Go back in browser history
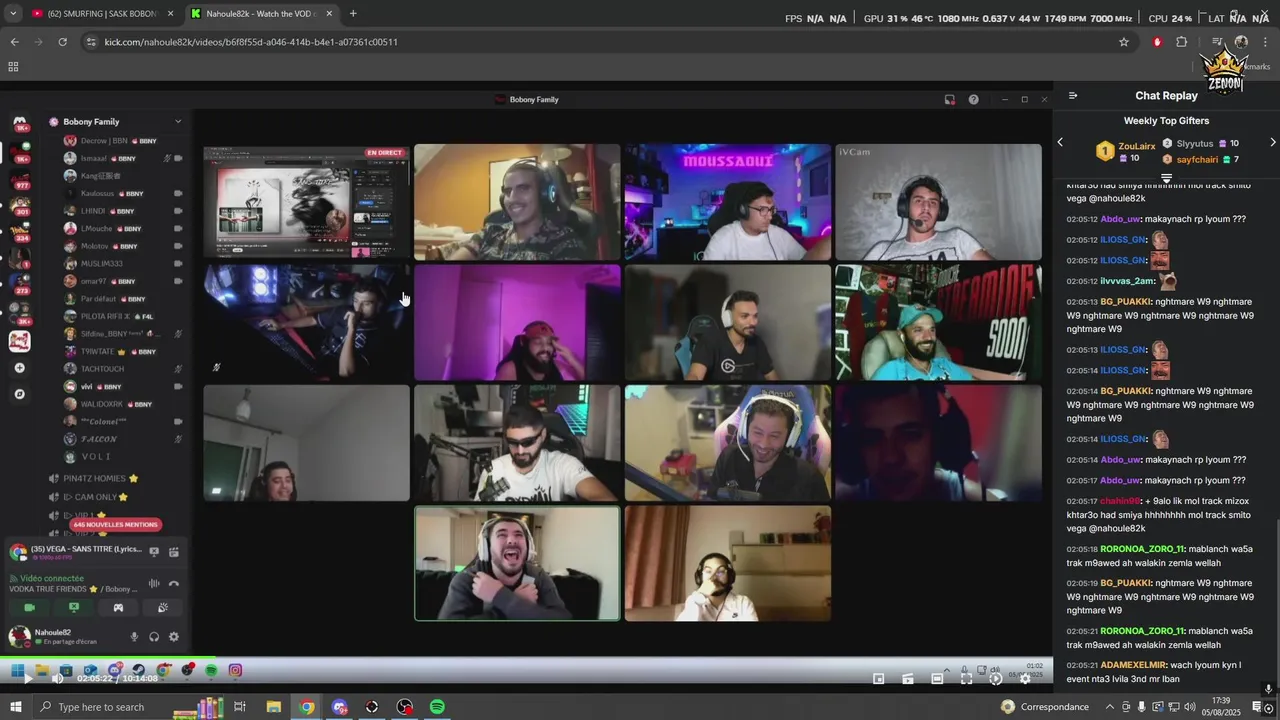The image size is (1280, 720). [x=14, y=42]
